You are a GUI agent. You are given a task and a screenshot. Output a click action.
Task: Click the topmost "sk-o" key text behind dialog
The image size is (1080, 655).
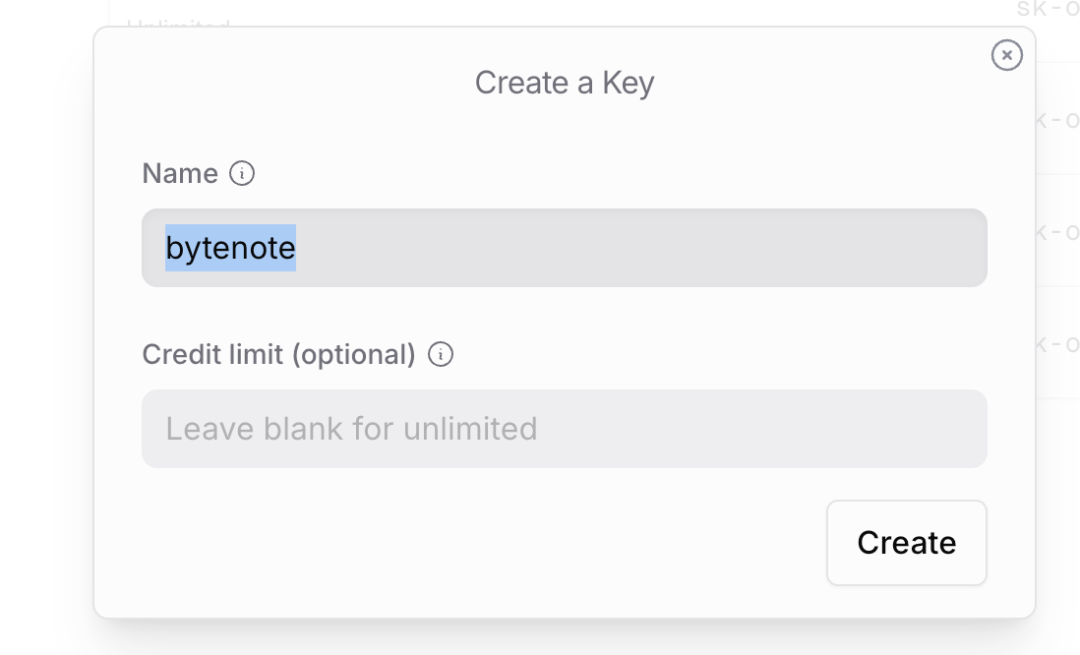pyautogui.click(x=1047, y=10)
